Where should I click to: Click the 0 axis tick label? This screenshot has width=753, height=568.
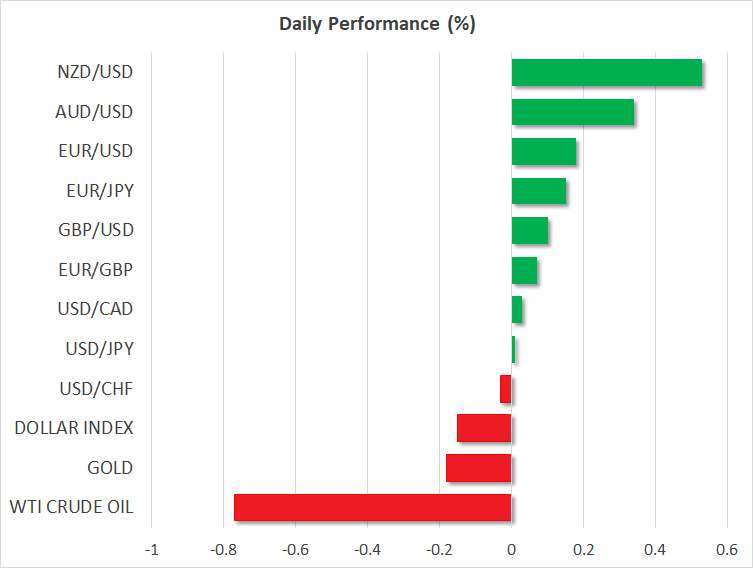[x=511, y=549]
